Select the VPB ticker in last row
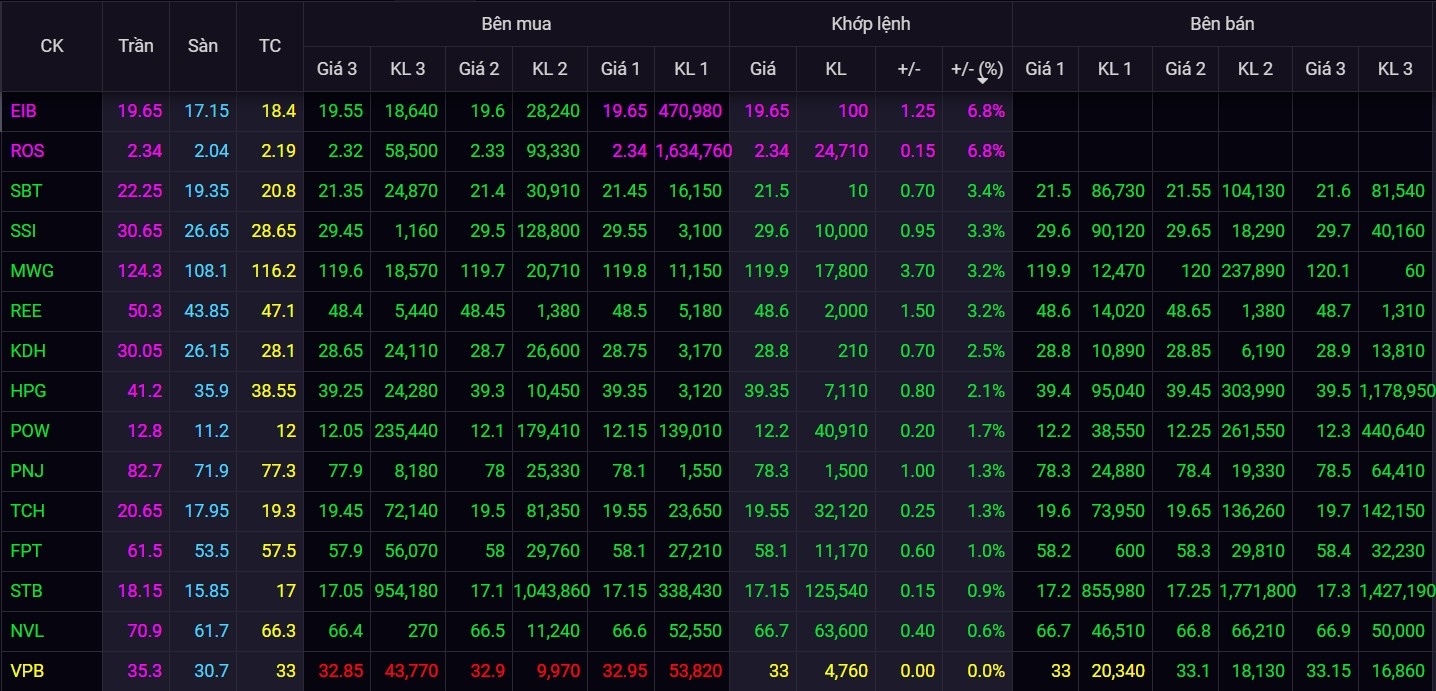Viewport: 1436px width, 691px height. point(27,671)
